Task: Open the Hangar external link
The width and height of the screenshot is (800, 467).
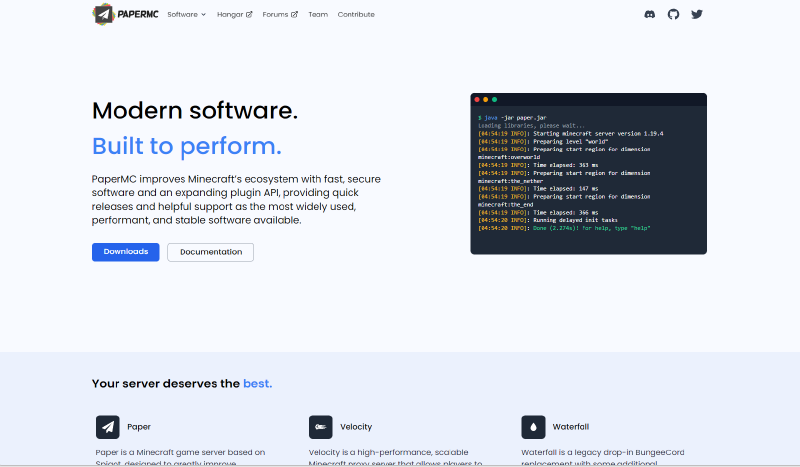Action: pos(234,15)
